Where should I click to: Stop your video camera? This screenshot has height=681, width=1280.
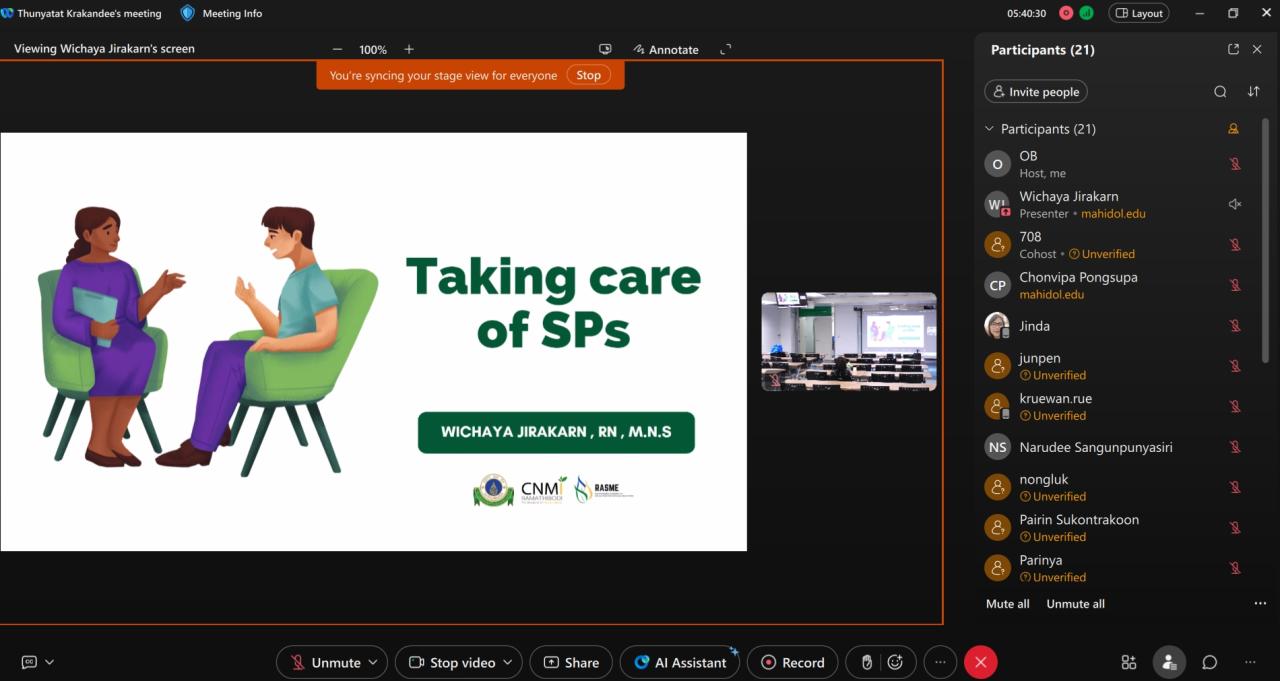click(x=452, y=662)
